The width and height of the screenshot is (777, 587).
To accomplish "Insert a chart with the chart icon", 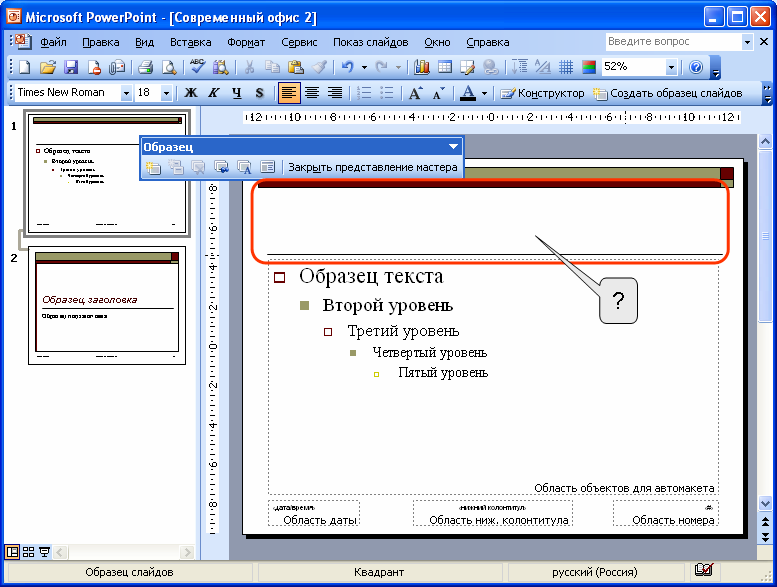I will point(422,67).
